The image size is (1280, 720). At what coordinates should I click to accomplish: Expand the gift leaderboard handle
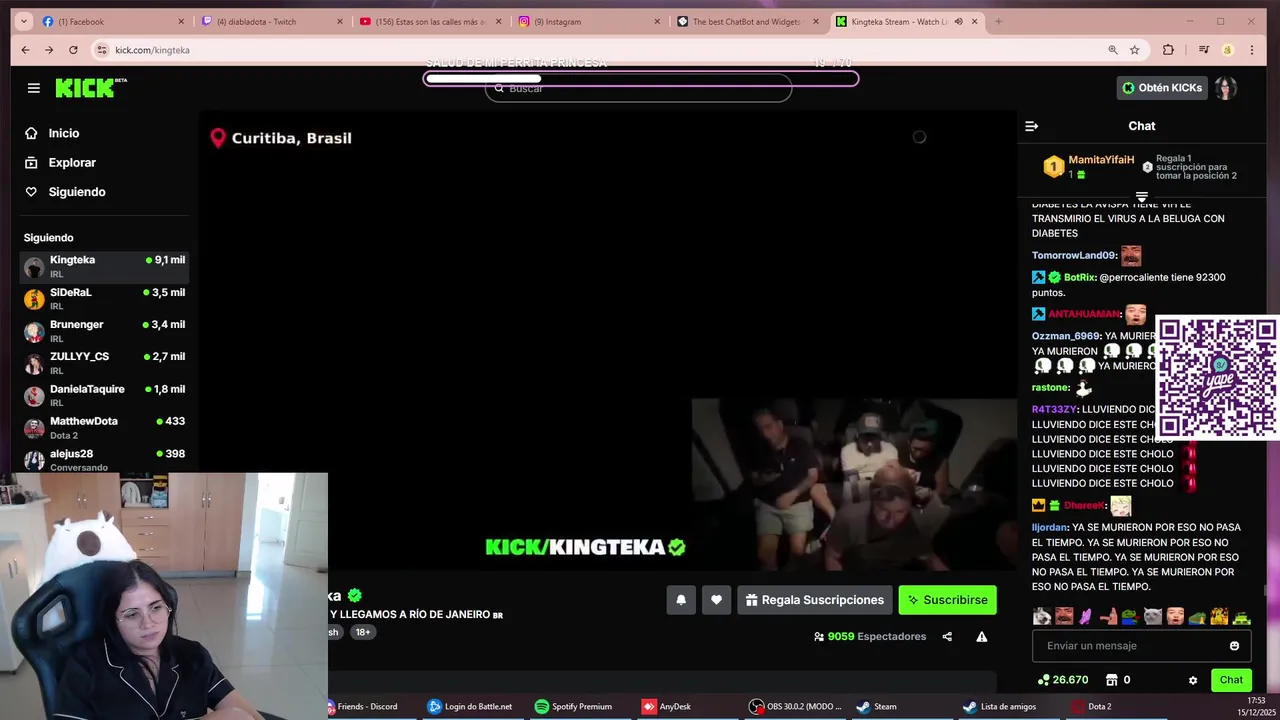click(1141, 197)
